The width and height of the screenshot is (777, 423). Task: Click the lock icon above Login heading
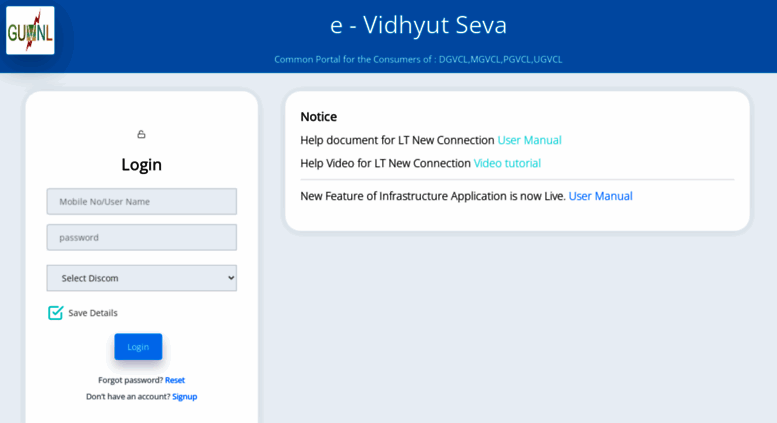pos(141,134)
